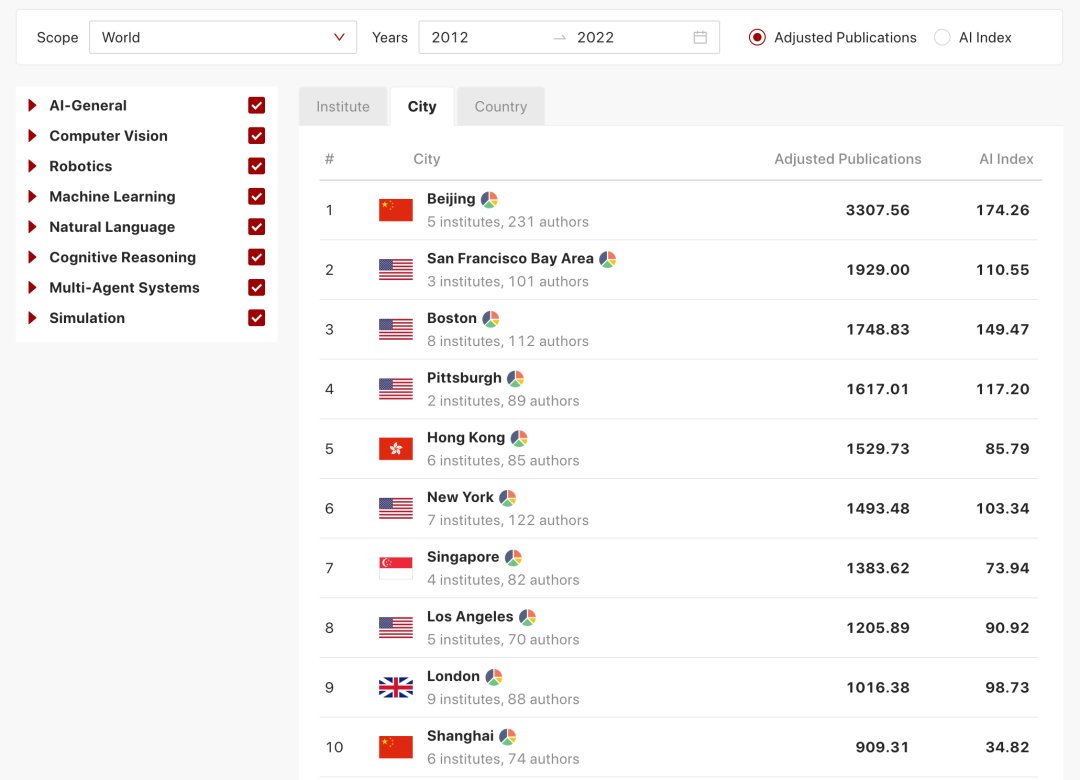1080x780 pixels.
Task: Click the Hong Kong flag icon
Action: [x=396, y=449]
